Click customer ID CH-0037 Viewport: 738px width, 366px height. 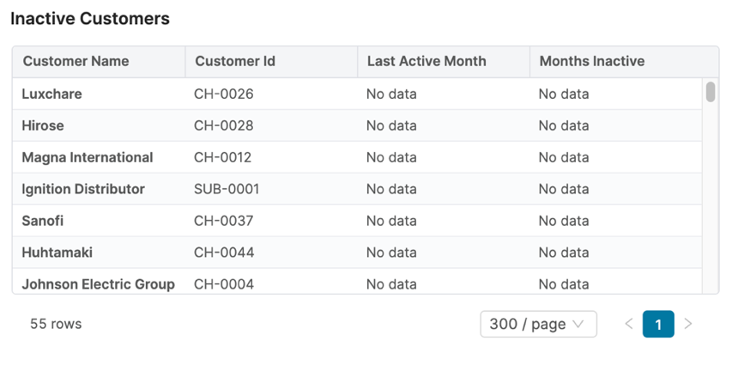[x=224, y=221]
